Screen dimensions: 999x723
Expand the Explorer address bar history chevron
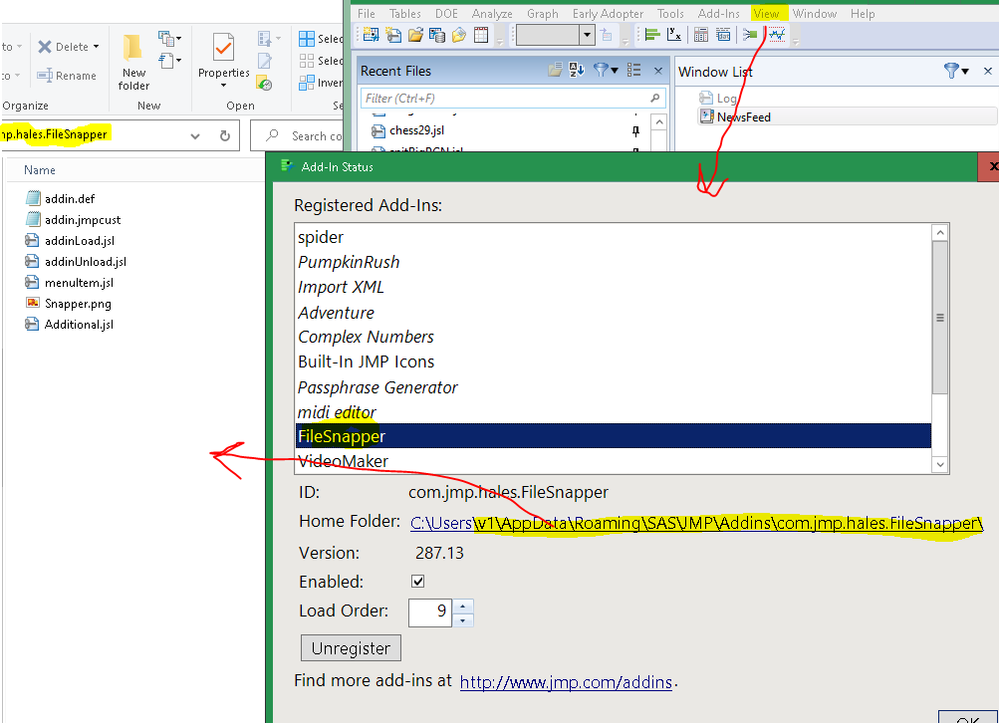pyautogui.click(x=195, y=136)
